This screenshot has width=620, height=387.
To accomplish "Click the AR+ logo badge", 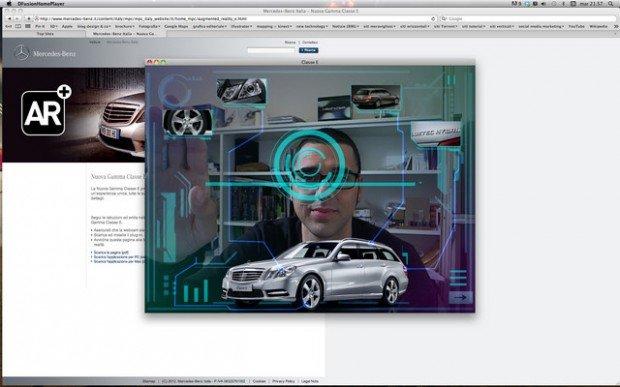I will [x=45, y=111].
